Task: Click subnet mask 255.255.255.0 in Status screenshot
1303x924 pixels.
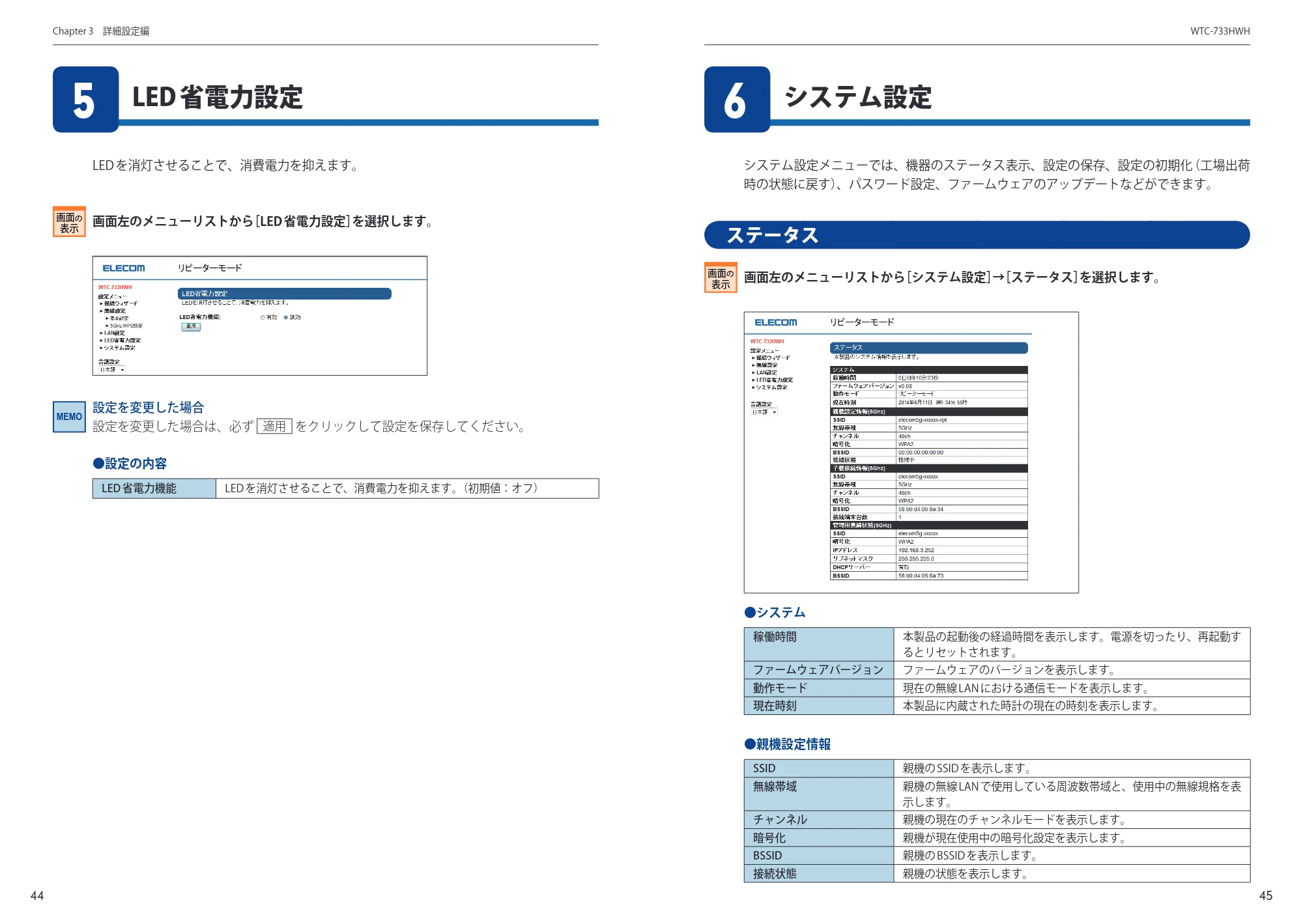Action: pyautogui.click(x=916, y=559)
